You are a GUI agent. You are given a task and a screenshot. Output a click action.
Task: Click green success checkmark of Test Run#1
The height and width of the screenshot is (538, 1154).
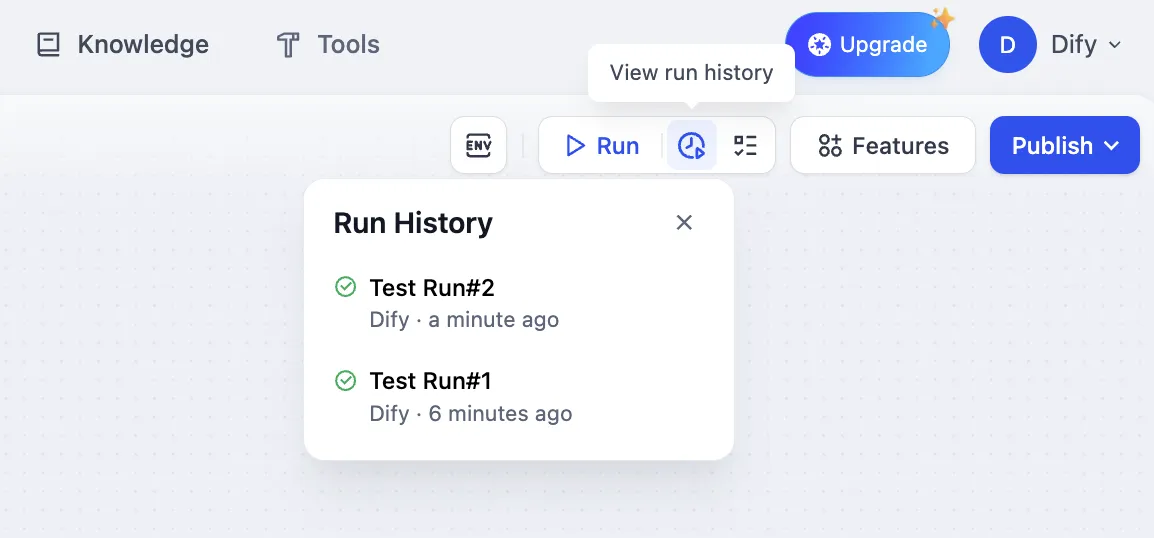coord(345,381)
